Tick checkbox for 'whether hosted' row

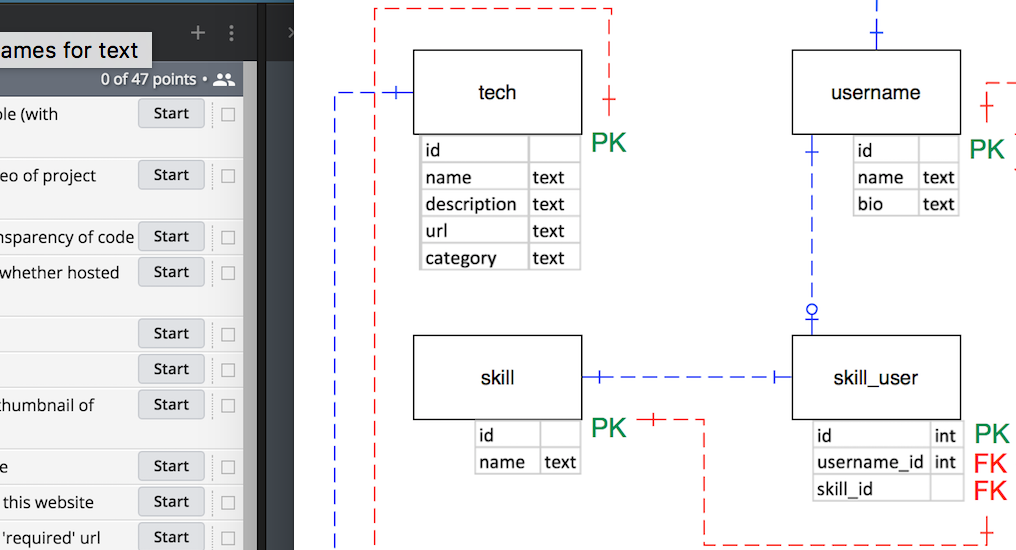228,273
